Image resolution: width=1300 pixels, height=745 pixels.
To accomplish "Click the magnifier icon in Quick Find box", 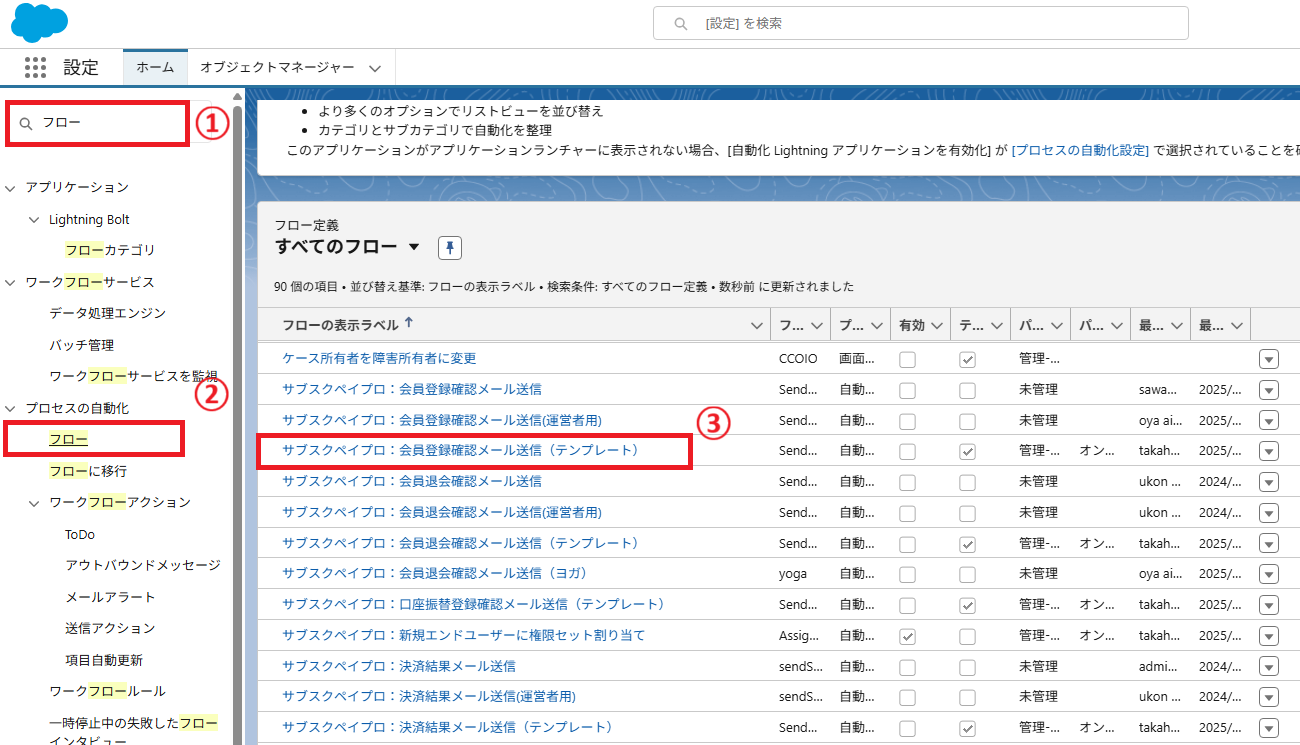I will click(x=26, y=123).
